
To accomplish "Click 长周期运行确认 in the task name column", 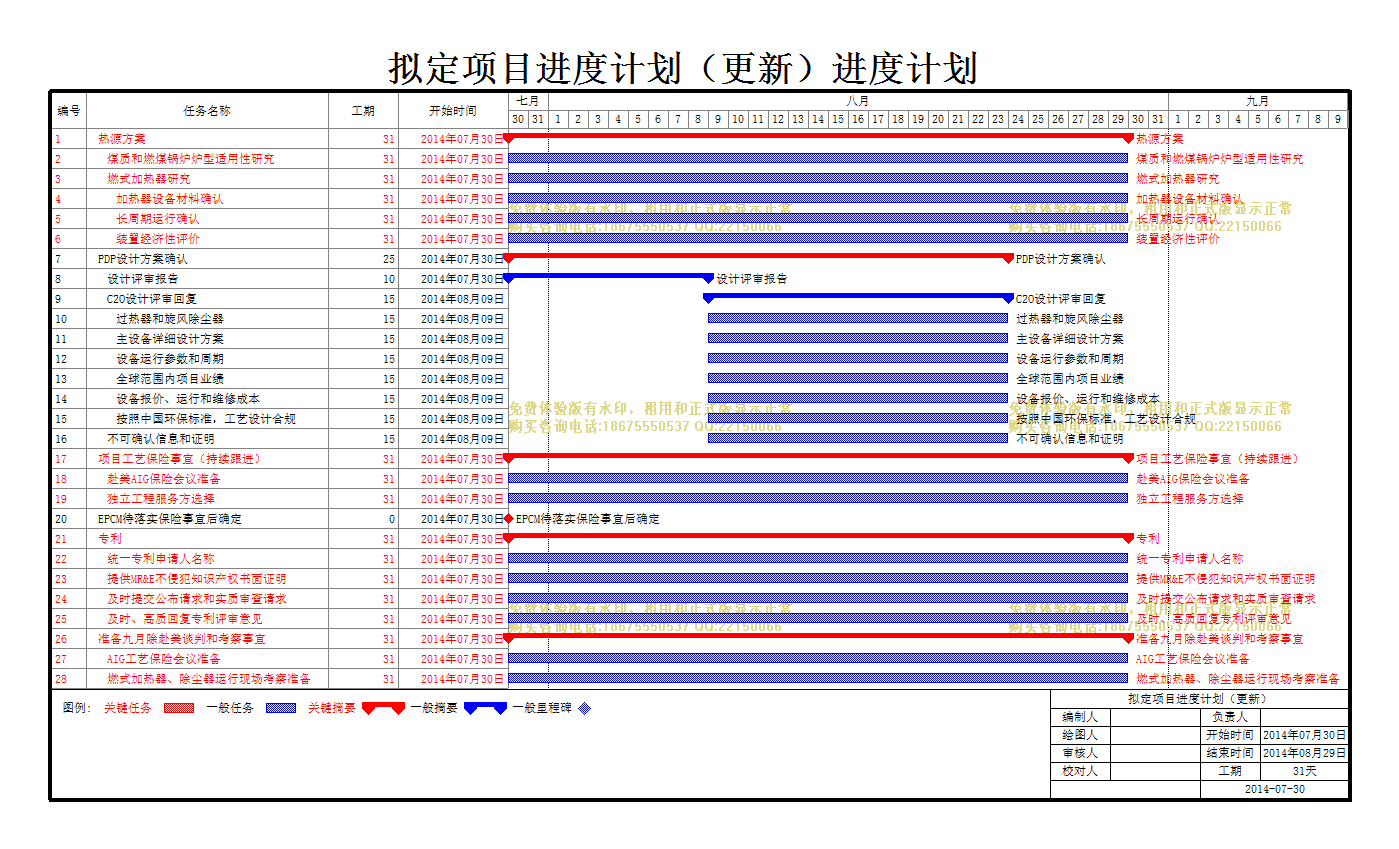I will [x=158, y=219].
